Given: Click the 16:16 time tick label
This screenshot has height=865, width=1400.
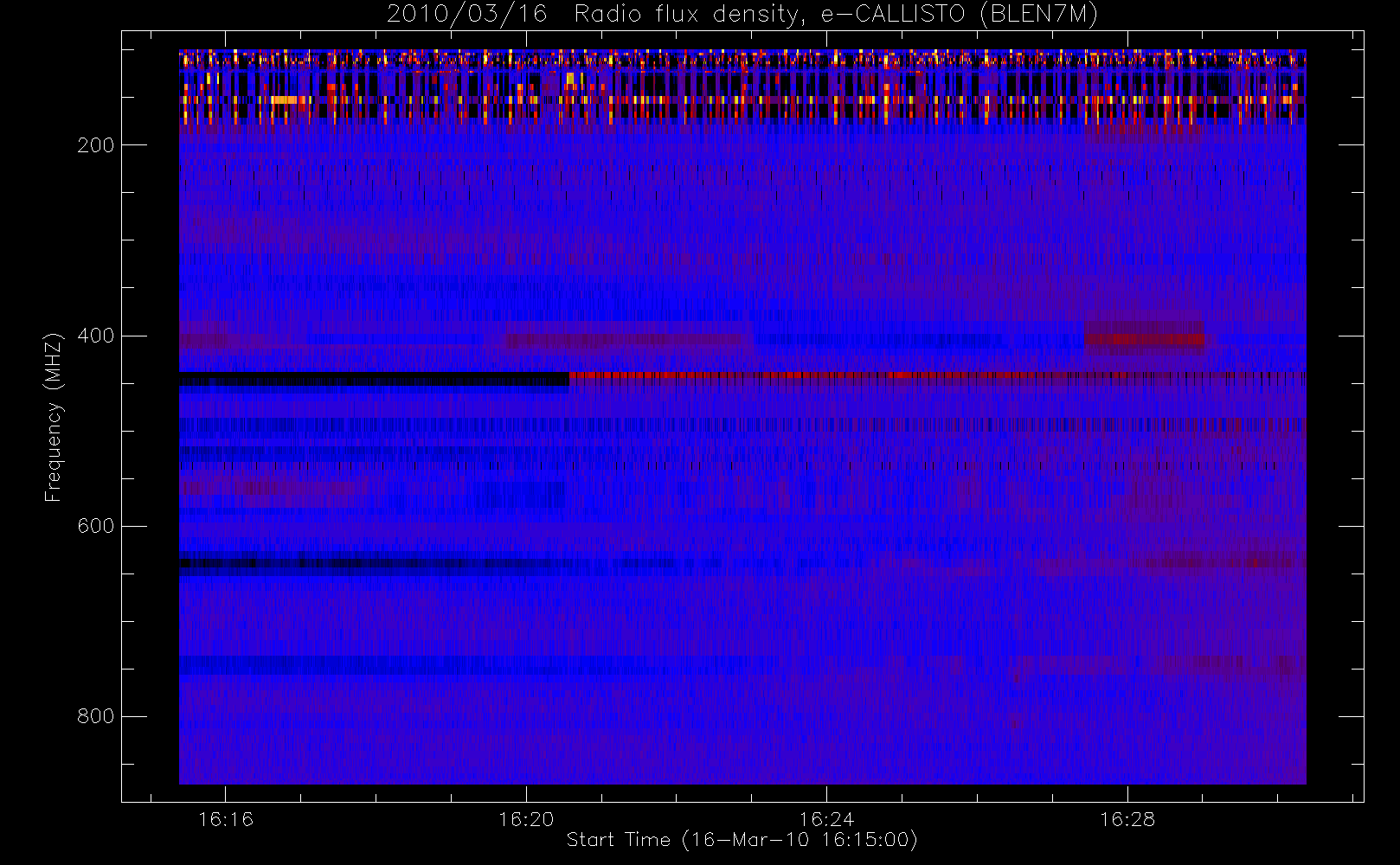Looking at the screenshot, I should point(226,819).
